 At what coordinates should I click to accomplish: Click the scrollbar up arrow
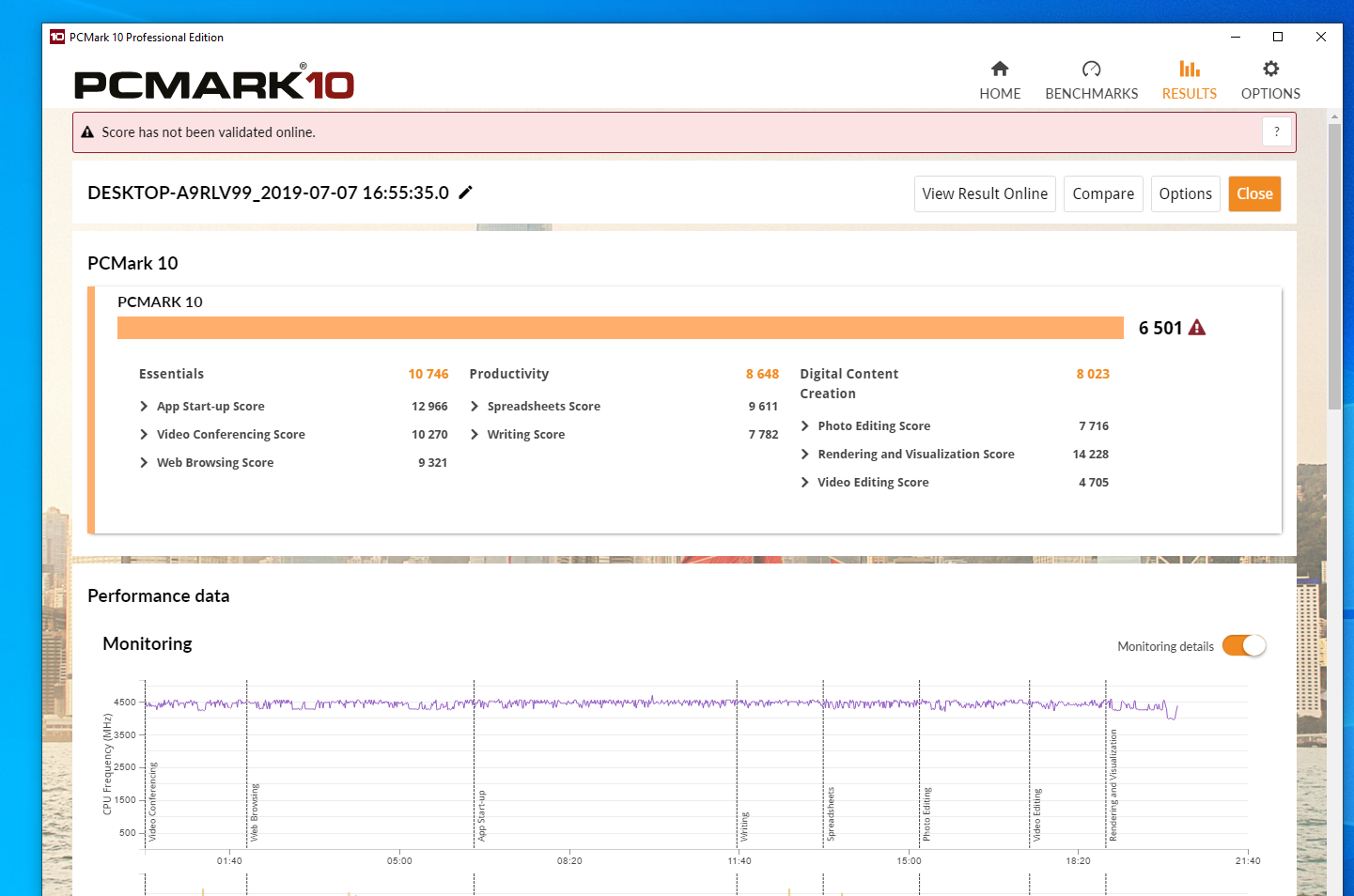click(x=1334, y=116)
